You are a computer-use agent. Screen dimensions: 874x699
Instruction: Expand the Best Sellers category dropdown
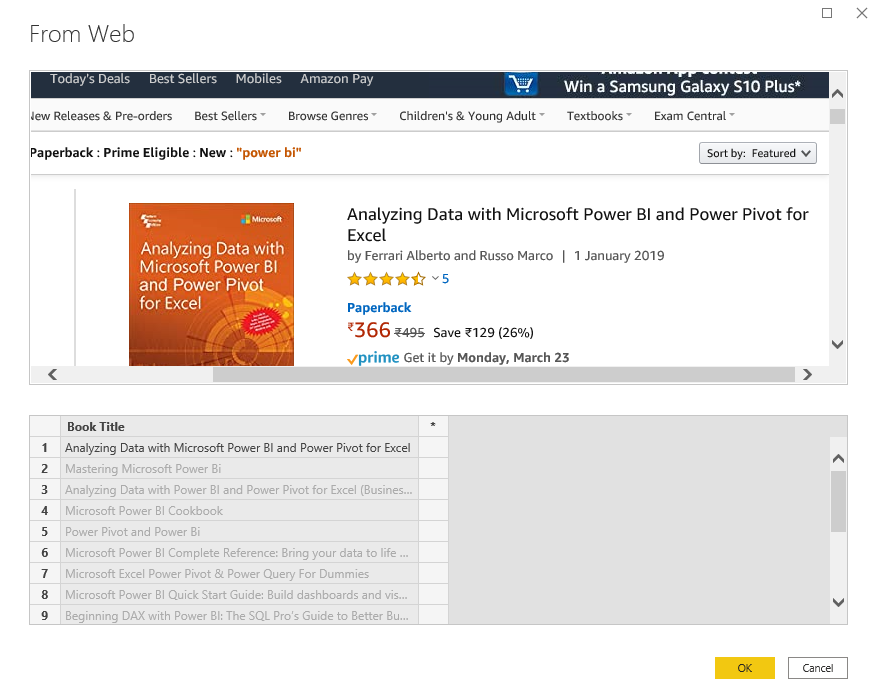click(x=230, y=116)
